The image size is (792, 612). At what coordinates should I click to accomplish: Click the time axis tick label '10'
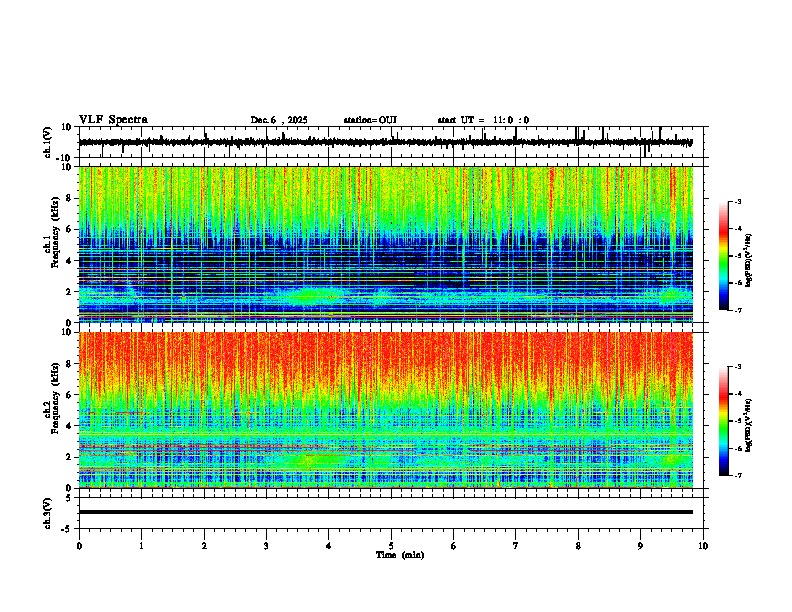(x=703, y=546)
